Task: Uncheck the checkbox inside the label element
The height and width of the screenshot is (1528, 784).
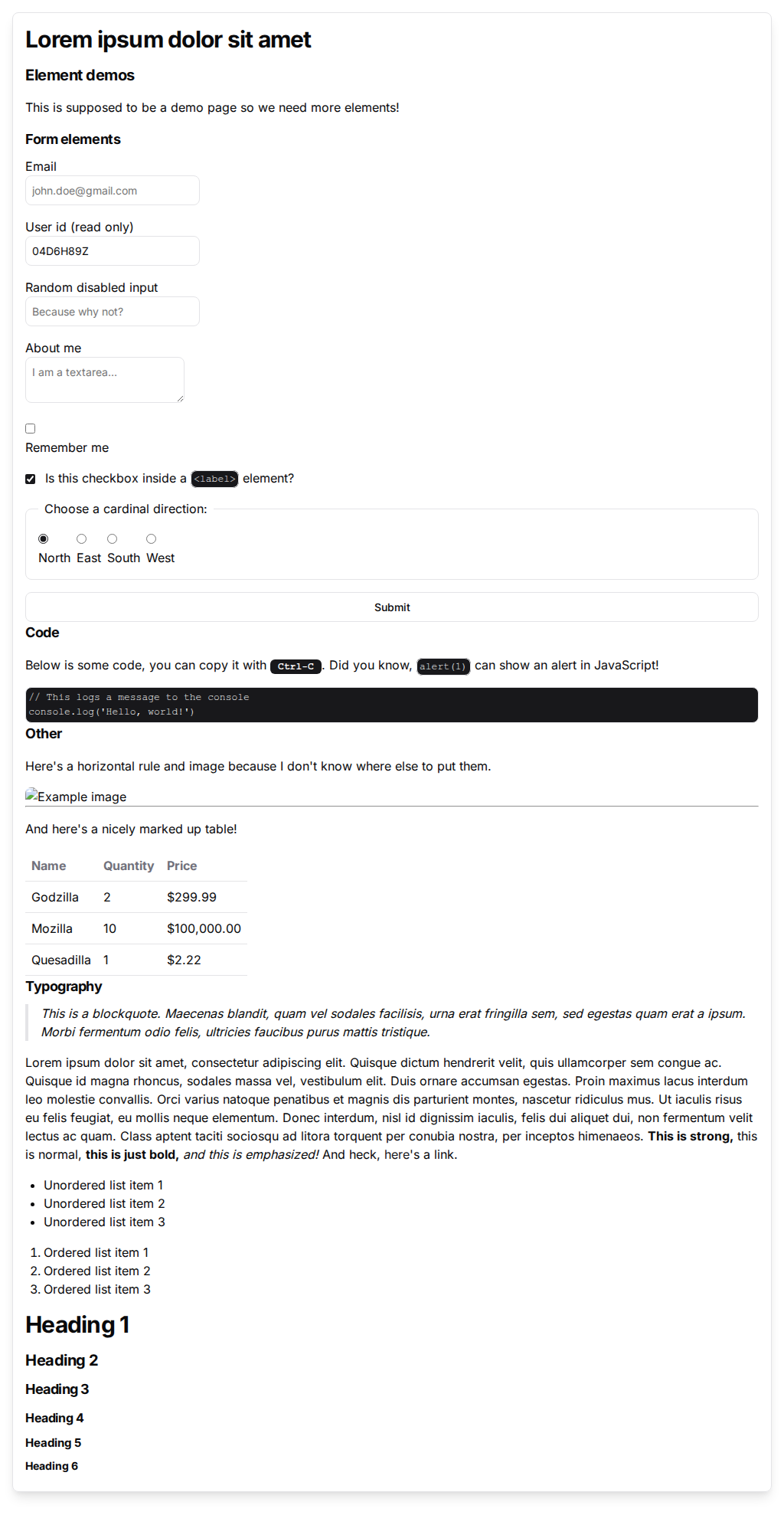Action: tap(31, 479)
